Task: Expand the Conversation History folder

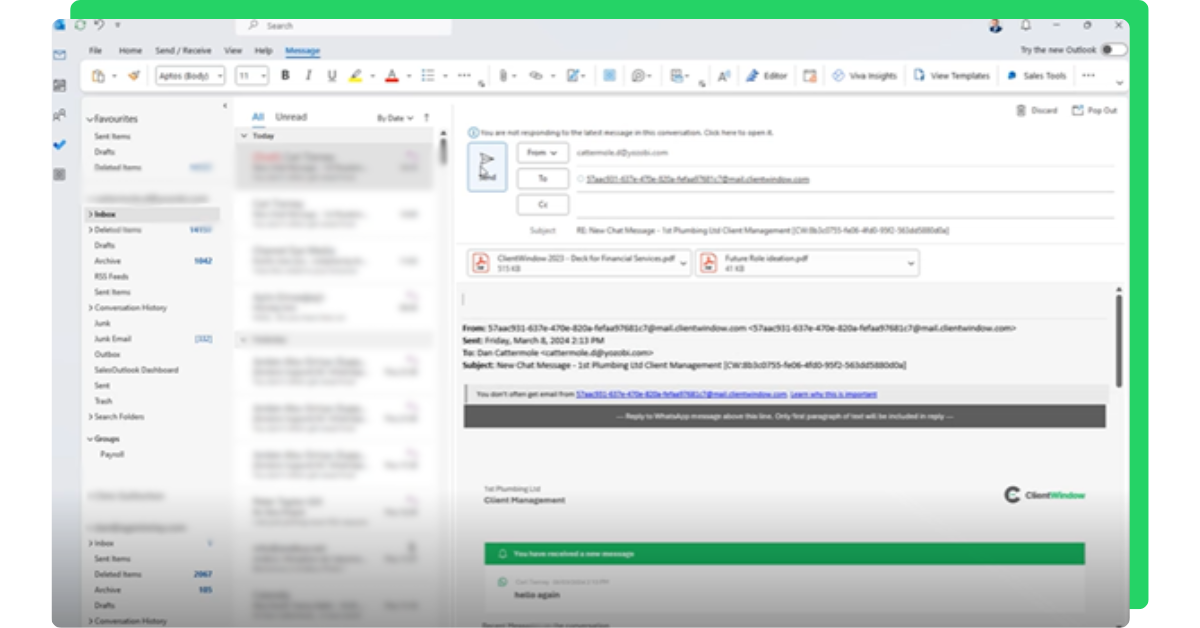Action: click(89, 308)
